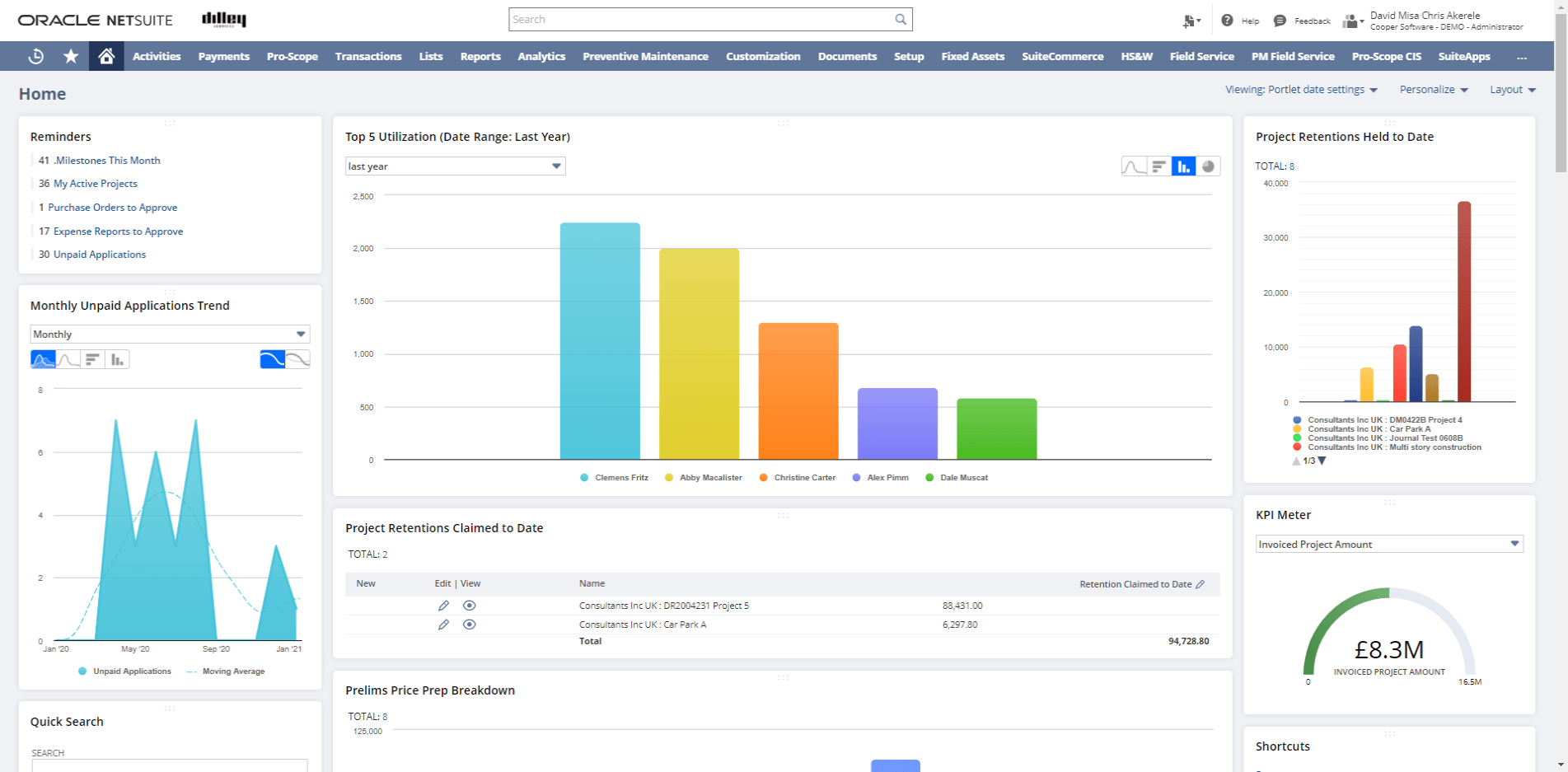Click inside the global Search field
The width and height of the screenshot is (1568, 772).
click(709, 18)
